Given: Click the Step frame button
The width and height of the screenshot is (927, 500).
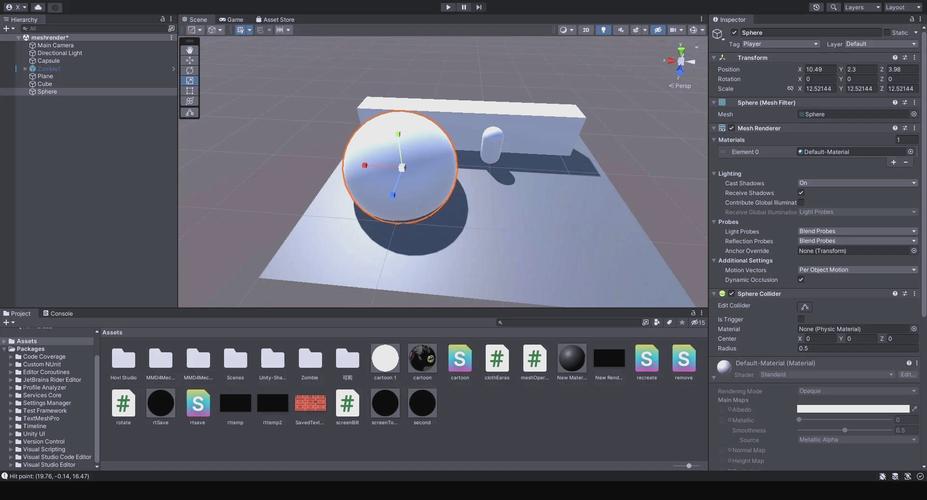Looking at the screenshot, I should 479,7.
